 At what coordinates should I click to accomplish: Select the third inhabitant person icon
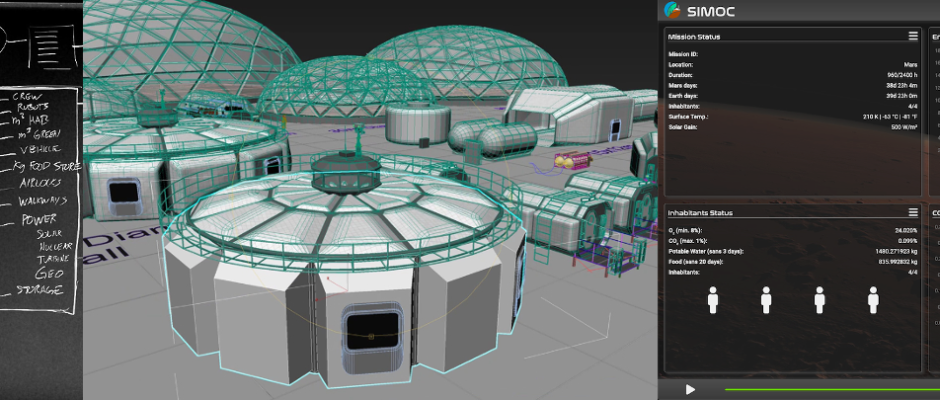pos(820,299)
